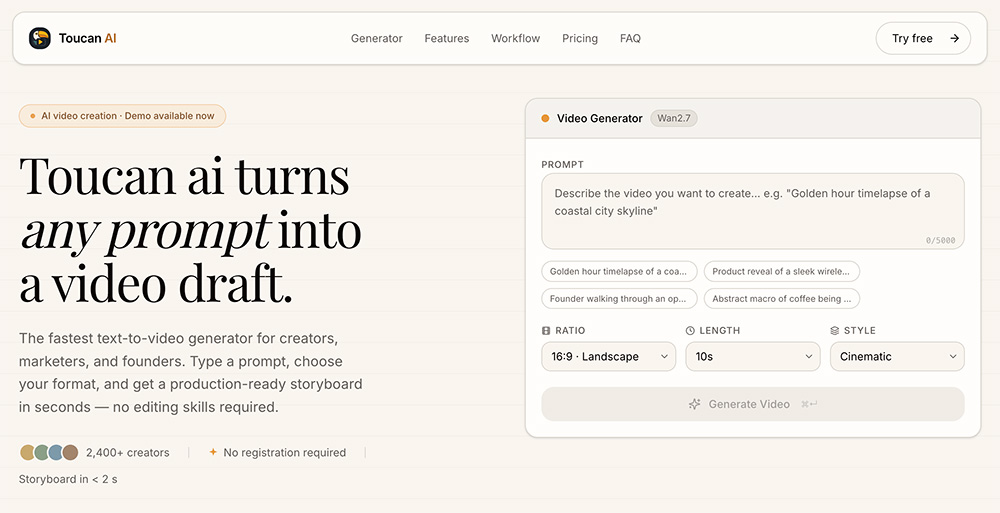
Task: Choose the Abstract macro of coffee chip
Action: [x=781, y=299]
